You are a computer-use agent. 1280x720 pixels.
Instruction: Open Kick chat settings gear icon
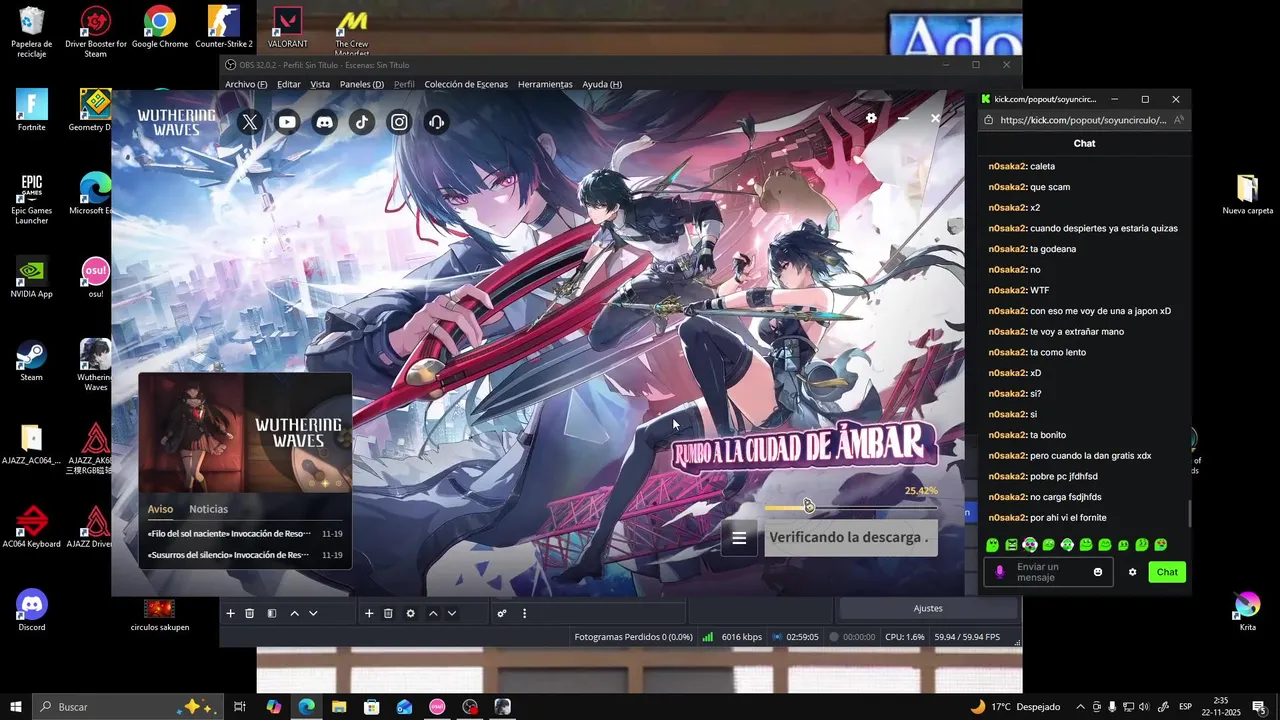tap(1132, 572)
